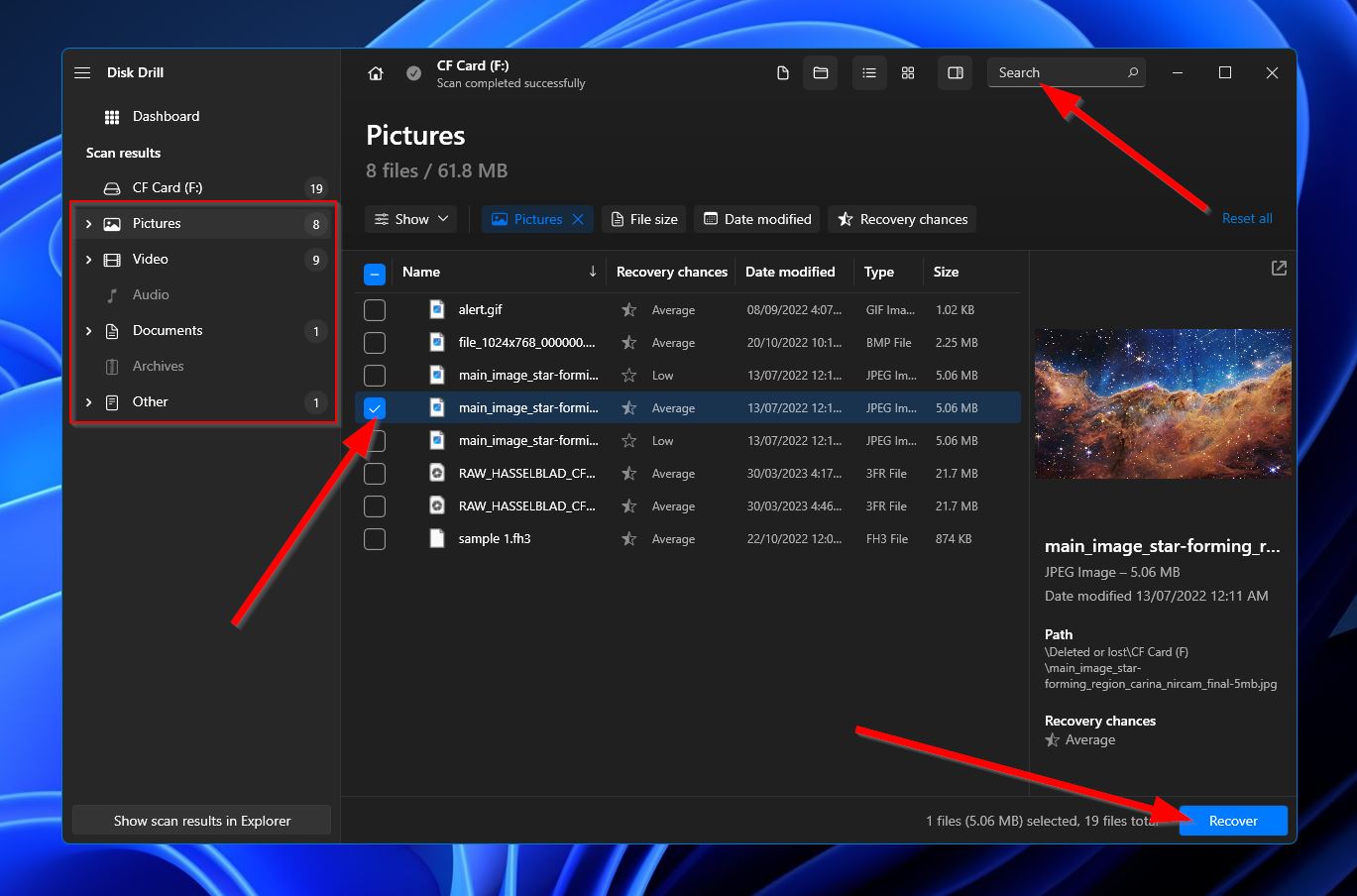This screenshot has height=896, width=1357.
Task: Check the third main_image JPEG checkbox
Action: point(375,441)
